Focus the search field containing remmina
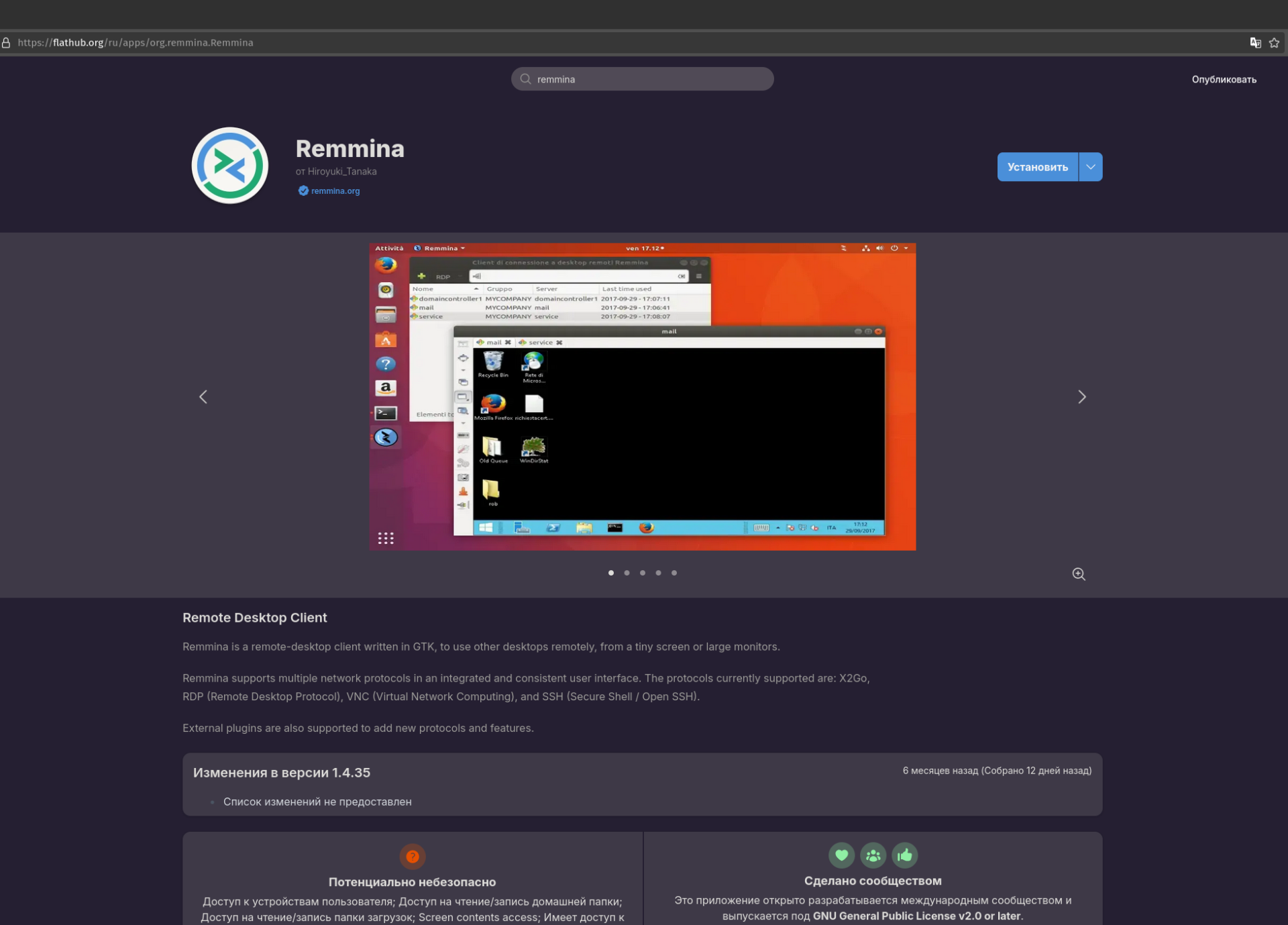The width and height of the screenshot is (1288, 925). [642, 79]
